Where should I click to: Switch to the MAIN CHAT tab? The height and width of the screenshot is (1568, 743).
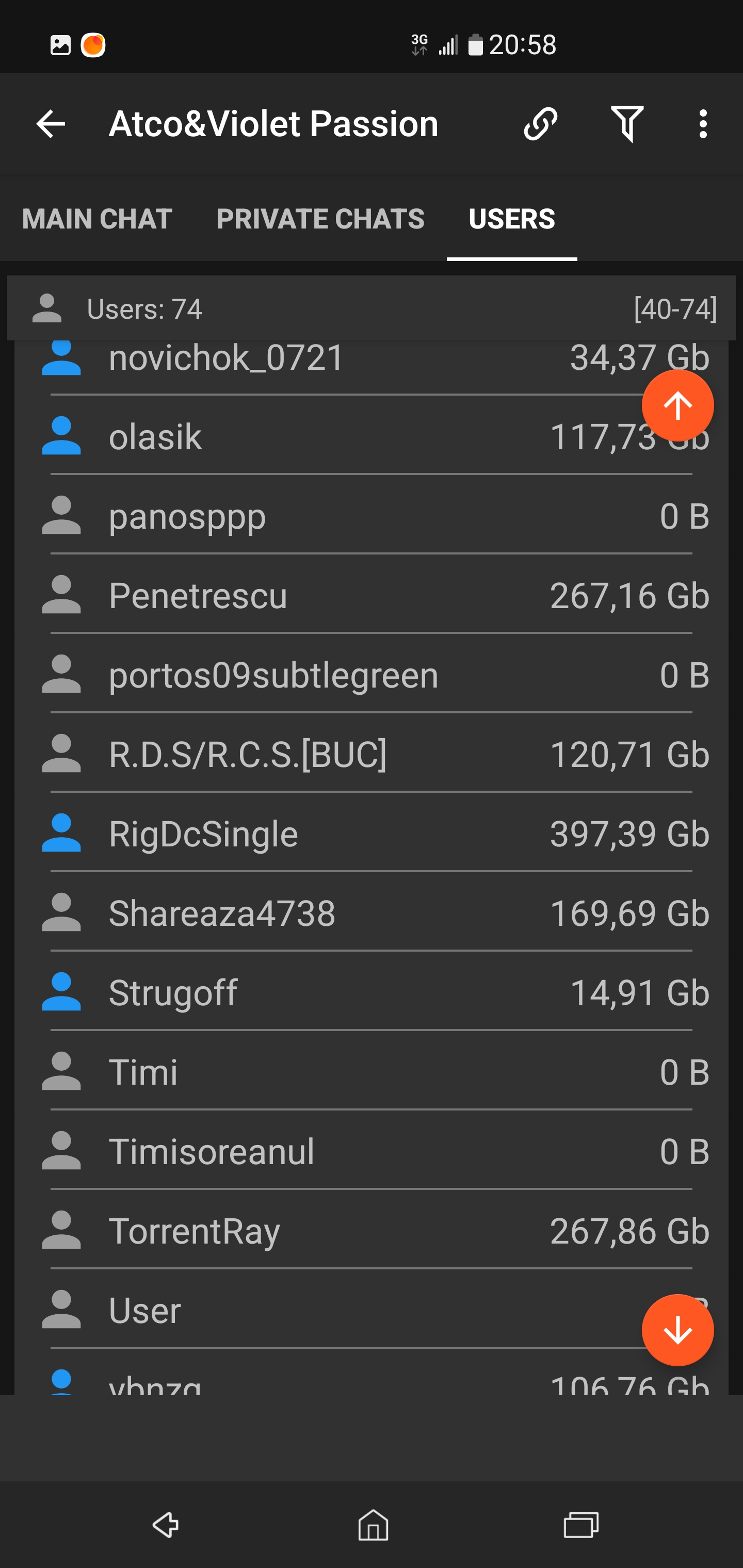(98, 219)
